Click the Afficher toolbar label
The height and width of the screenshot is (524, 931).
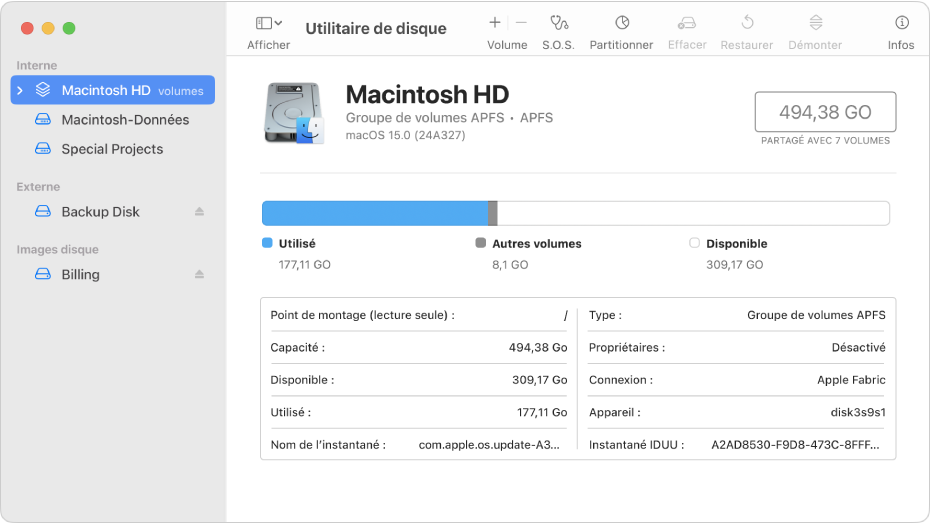coord(268,45)
